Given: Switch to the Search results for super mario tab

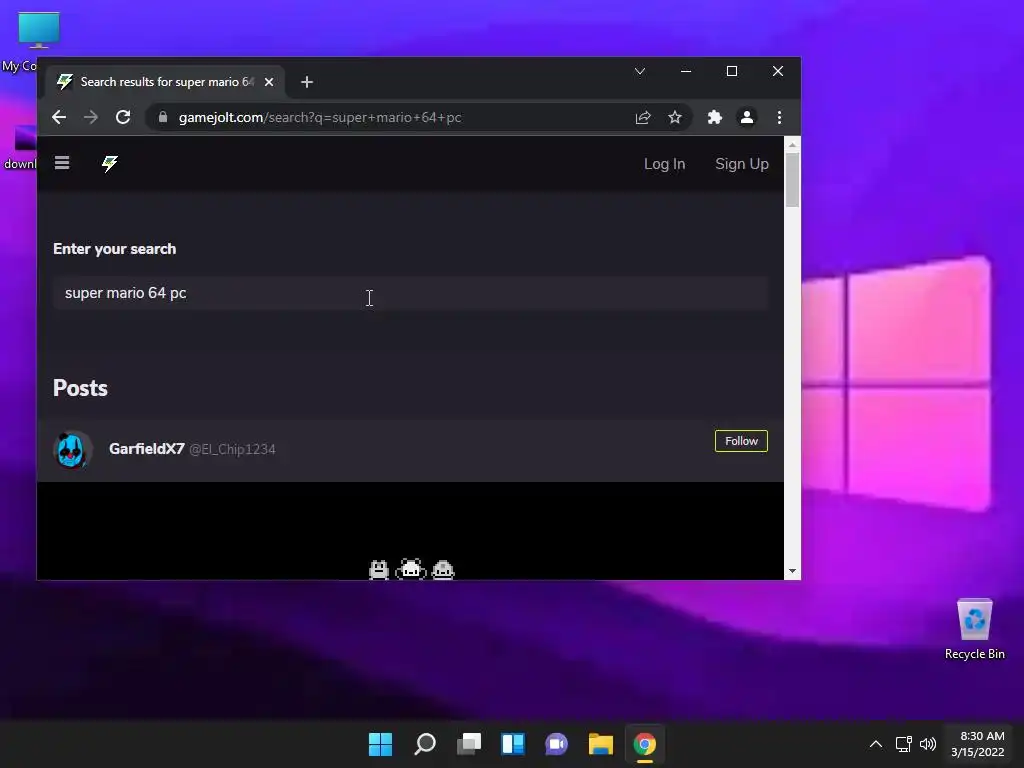Looking at the screenshot, I should pos(165,82).
